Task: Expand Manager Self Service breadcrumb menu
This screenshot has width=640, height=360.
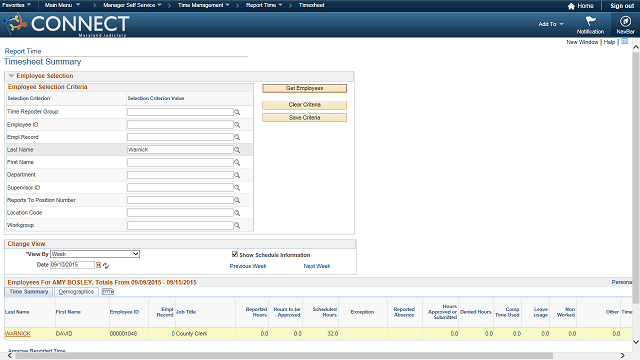Action: (x=132, y=5)
